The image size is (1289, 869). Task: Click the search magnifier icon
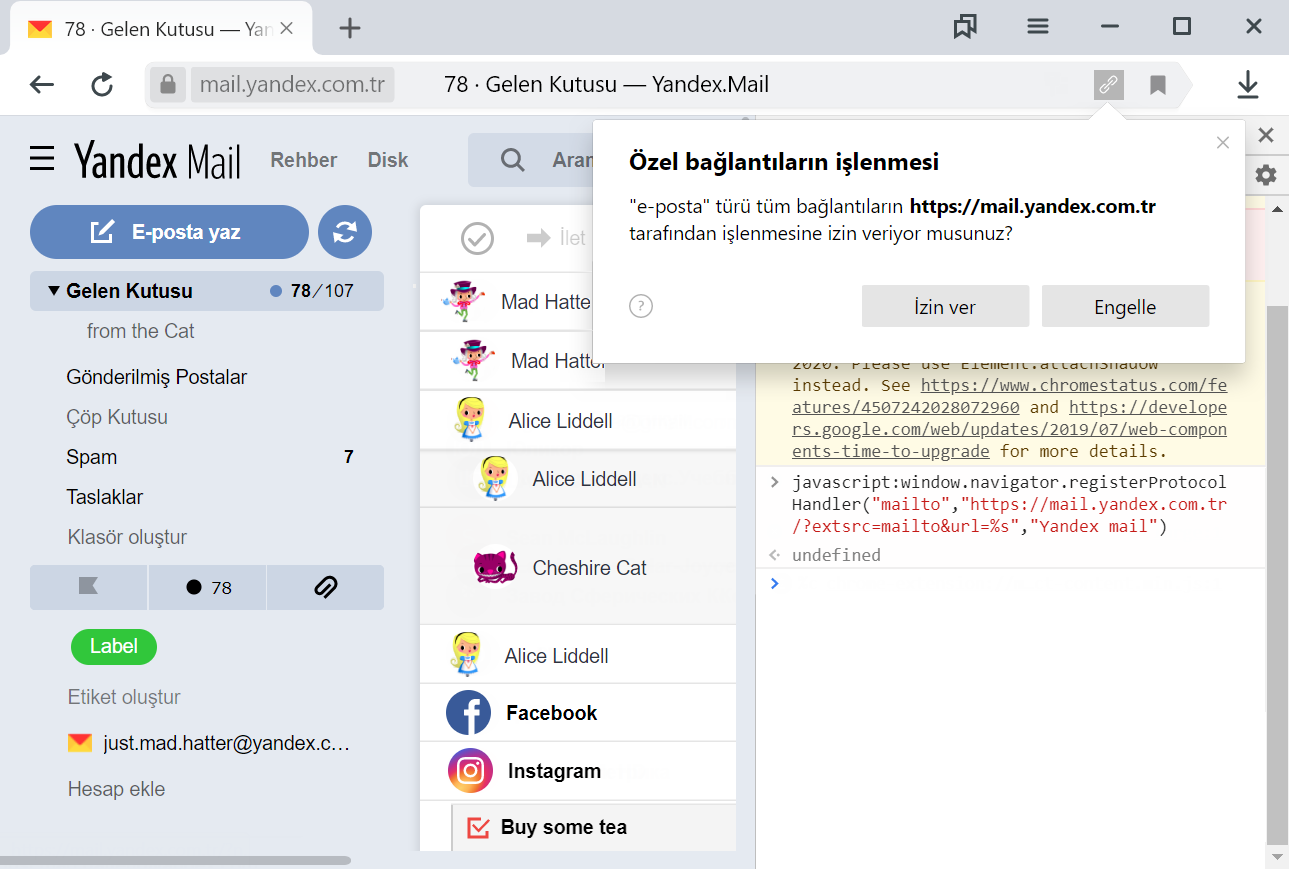(512, 160)
